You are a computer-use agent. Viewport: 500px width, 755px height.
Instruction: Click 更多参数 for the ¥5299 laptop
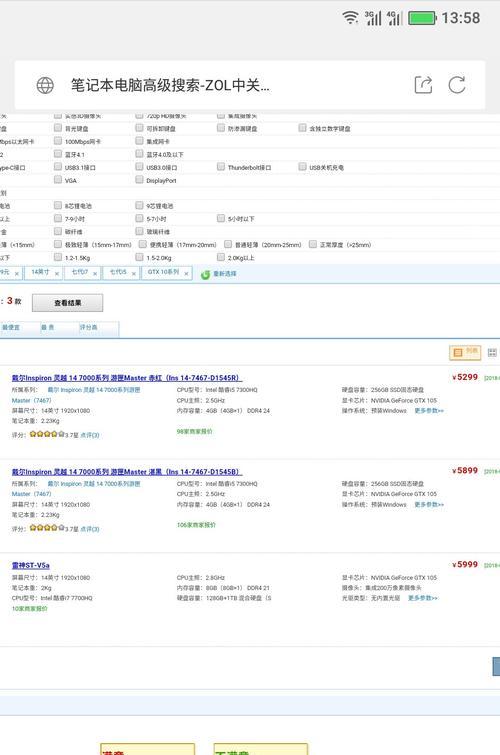pyautogui.click(x=429, y=411)
